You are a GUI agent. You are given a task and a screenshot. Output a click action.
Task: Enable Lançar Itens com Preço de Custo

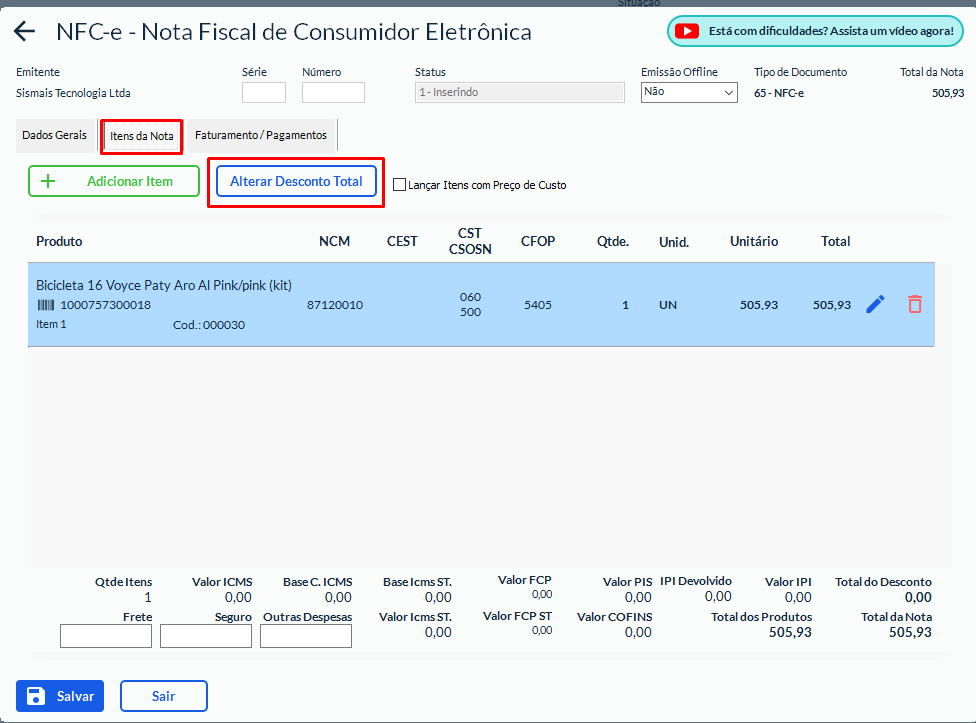(400, 185)
